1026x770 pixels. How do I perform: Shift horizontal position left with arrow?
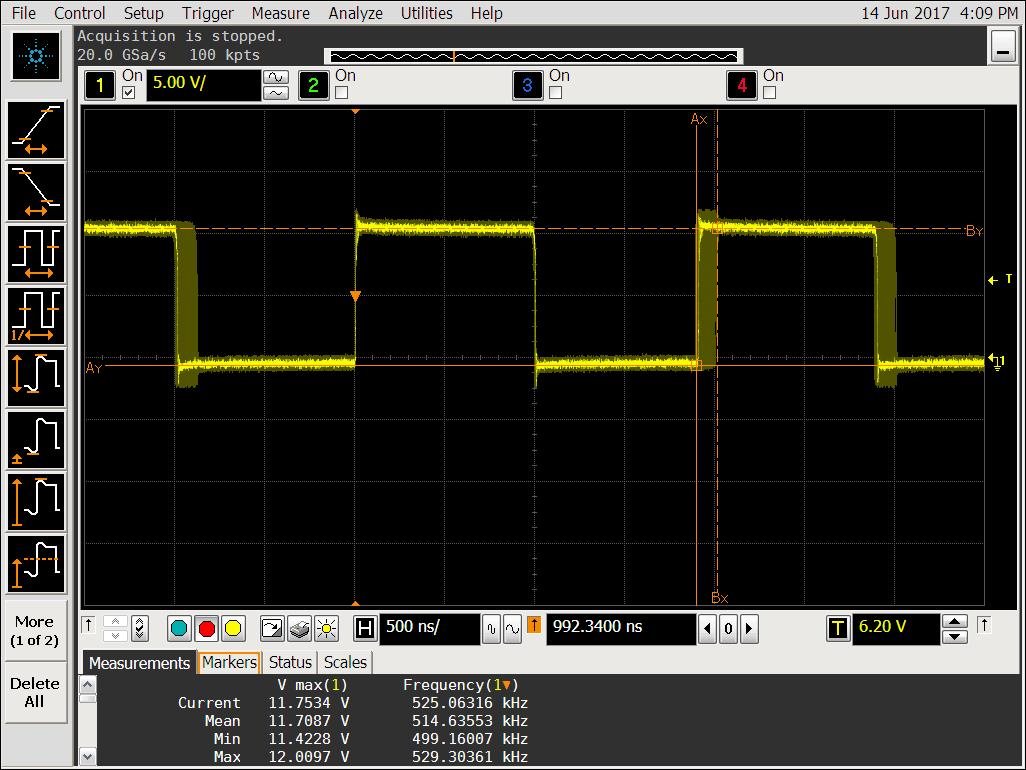pos(707,629)
